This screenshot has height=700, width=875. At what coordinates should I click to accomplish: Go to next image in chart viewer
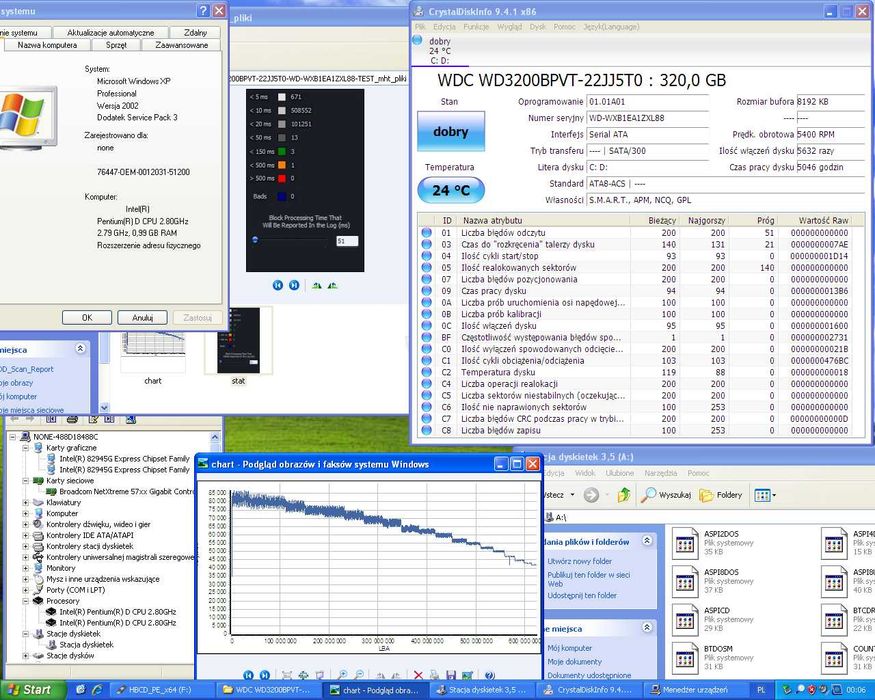tap(265, 675)
